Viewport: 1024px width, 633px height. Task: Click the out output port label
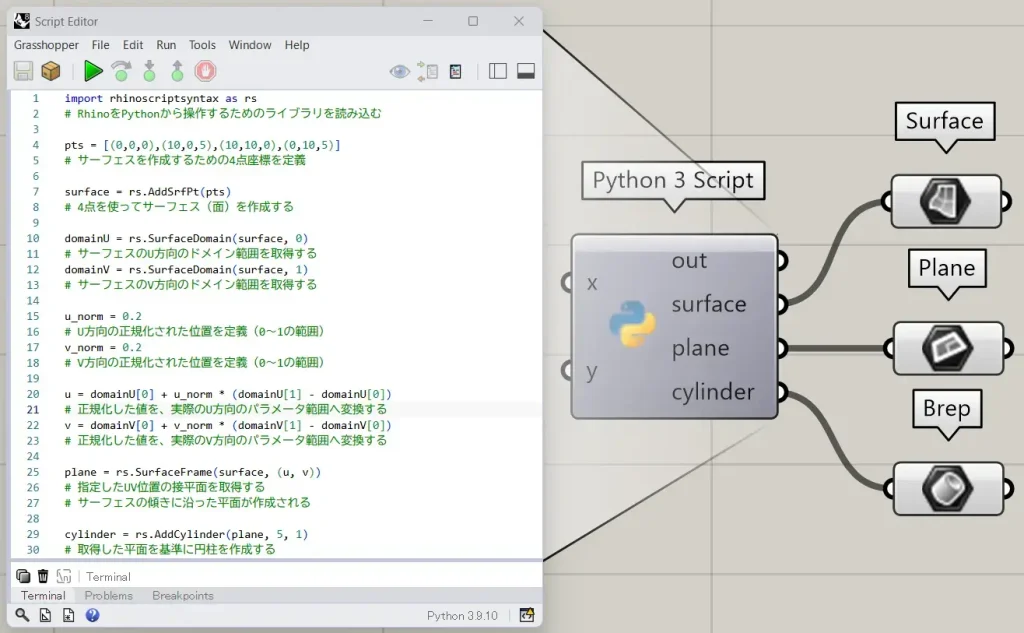click(x=689, y=261)
